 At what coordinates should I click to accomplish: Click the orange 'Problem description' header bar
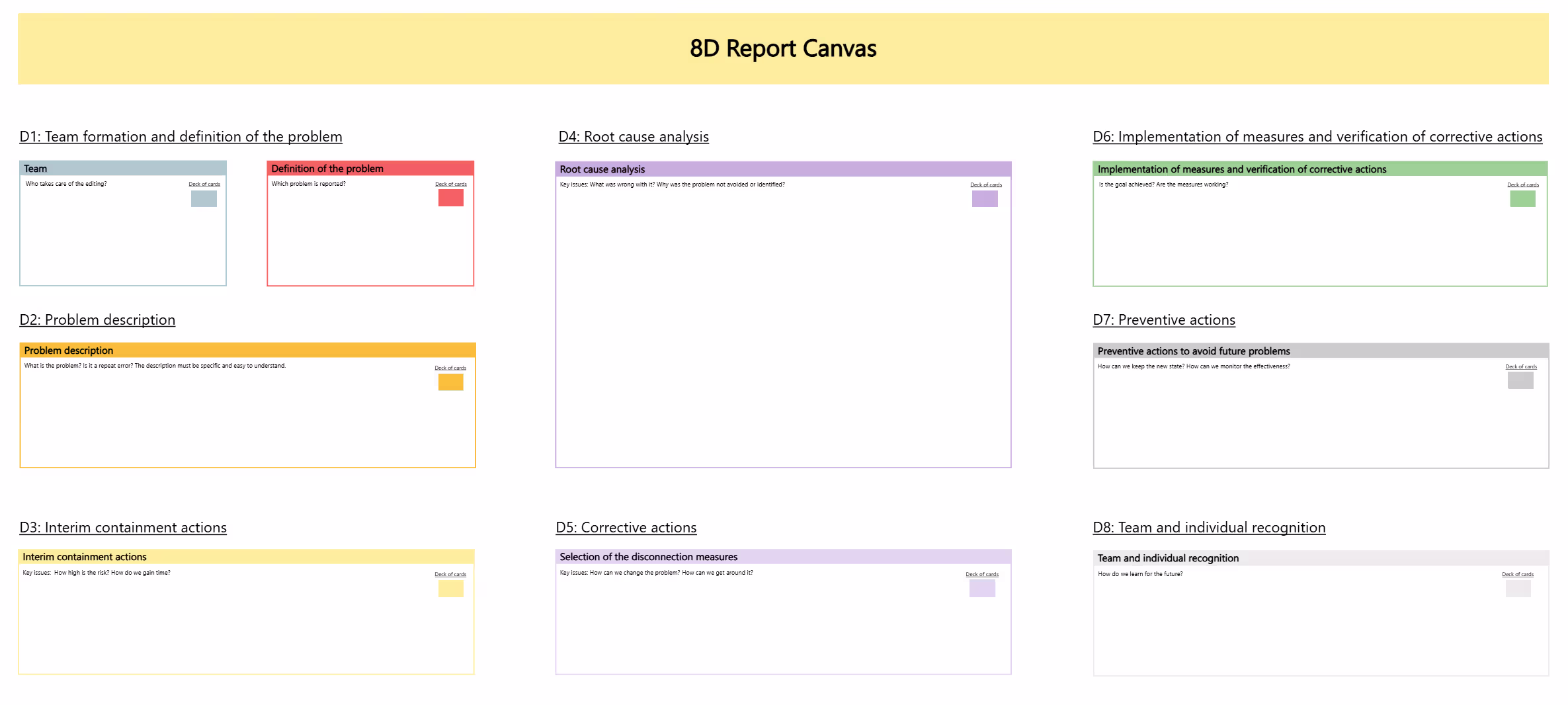coord(248,351)
